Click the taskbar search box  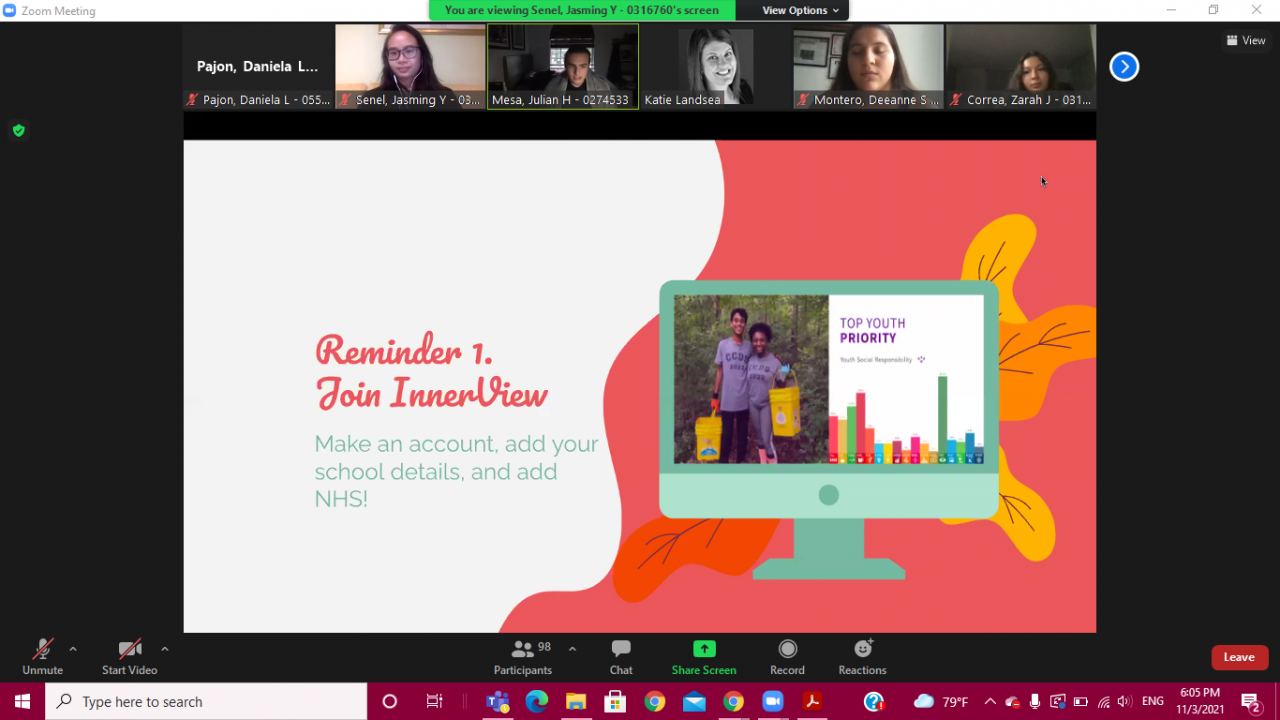[x=206, y=701]
